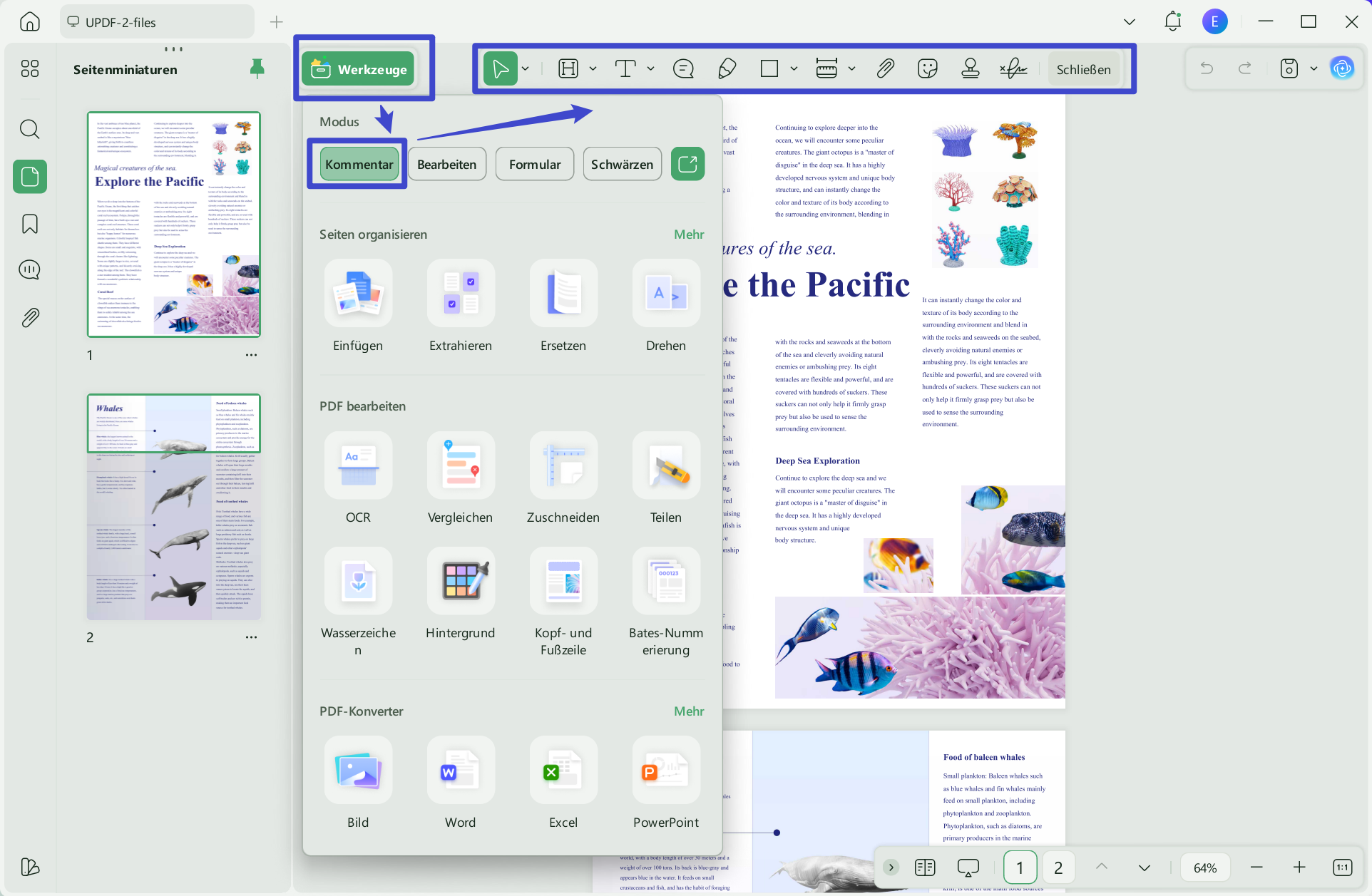Zoom out with the minus button

click(x=1256, y=867)
